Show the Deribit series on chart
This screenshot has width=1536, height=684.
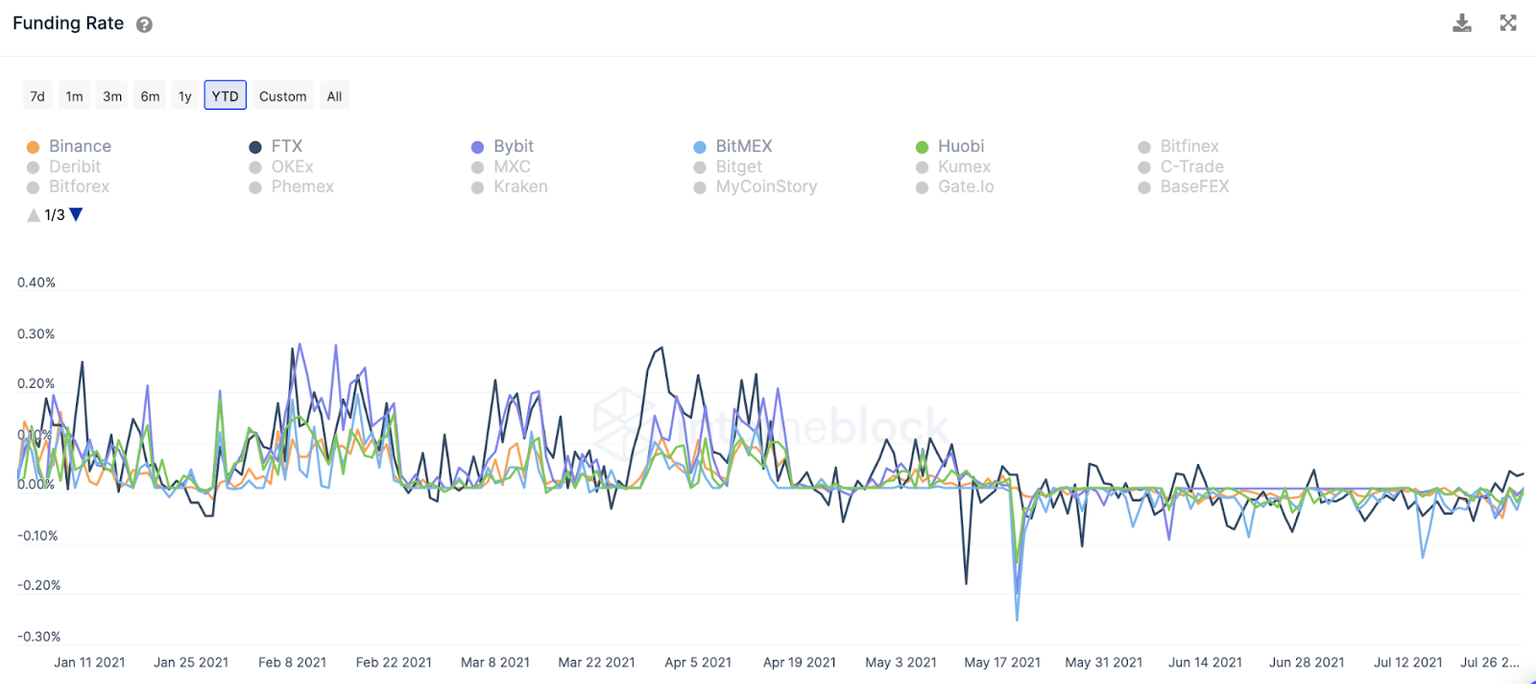coord(76,167)
